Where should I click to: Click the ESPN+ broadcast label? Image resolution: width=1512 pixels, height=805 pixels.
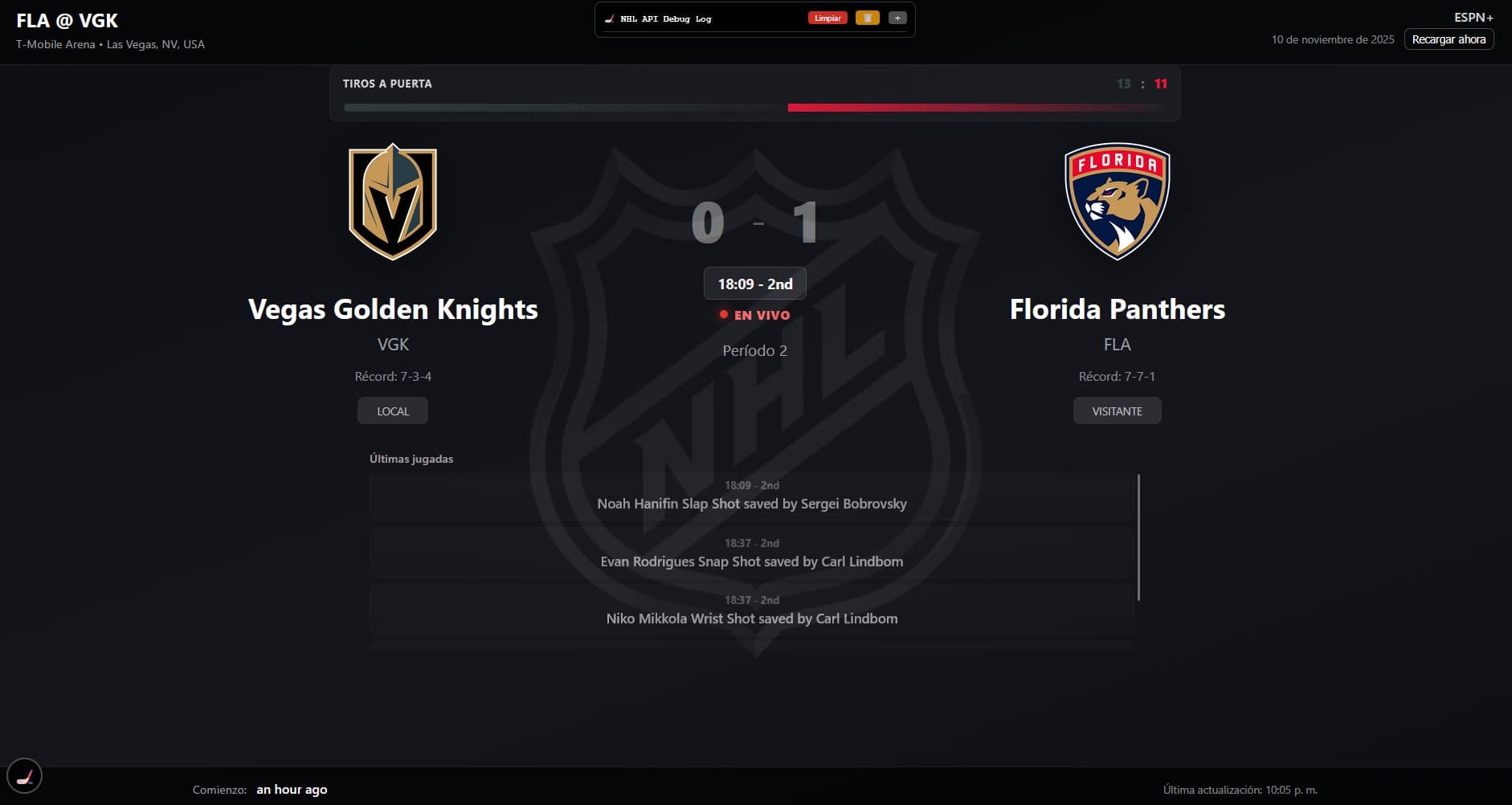pyautogui.click(x=1473, y=18)
